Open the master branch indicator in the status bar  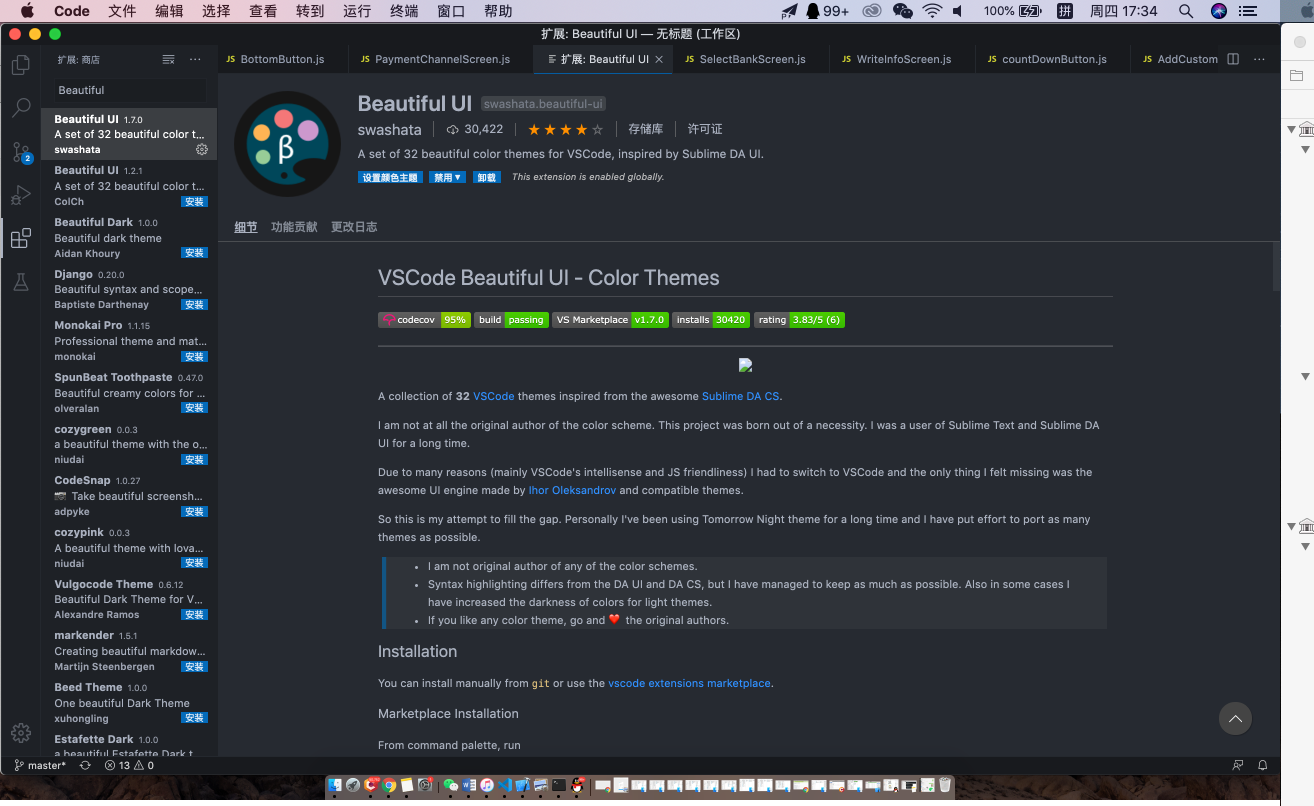41,765
